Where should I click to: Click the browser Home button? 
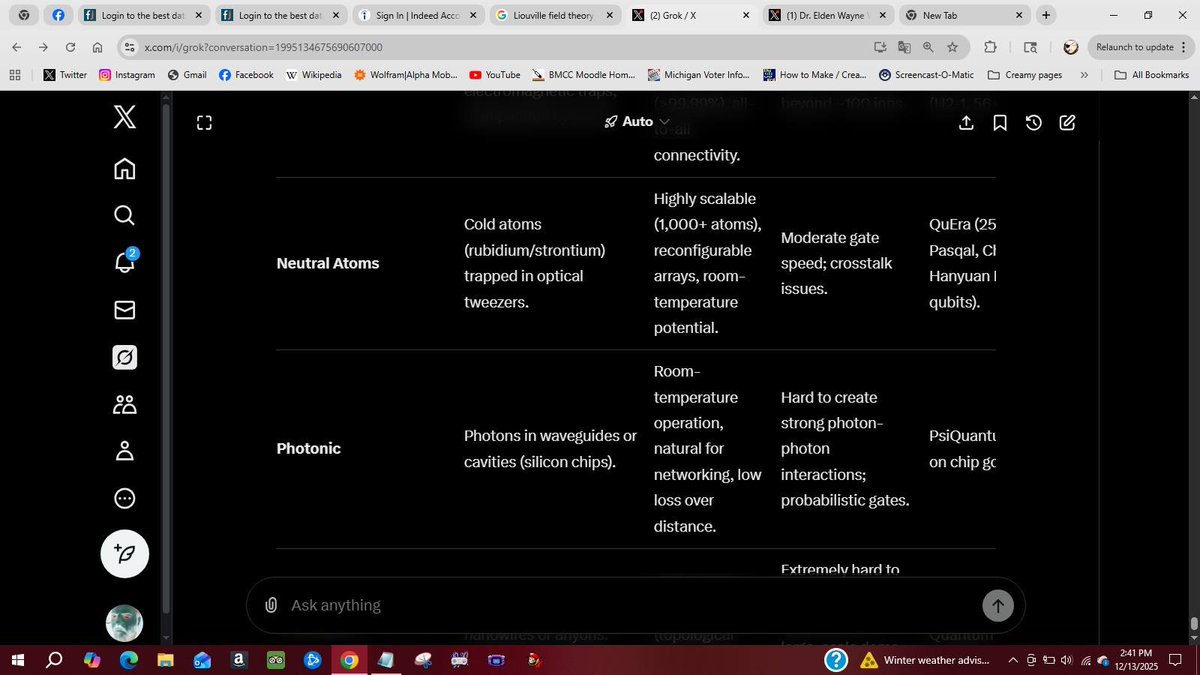97,47
